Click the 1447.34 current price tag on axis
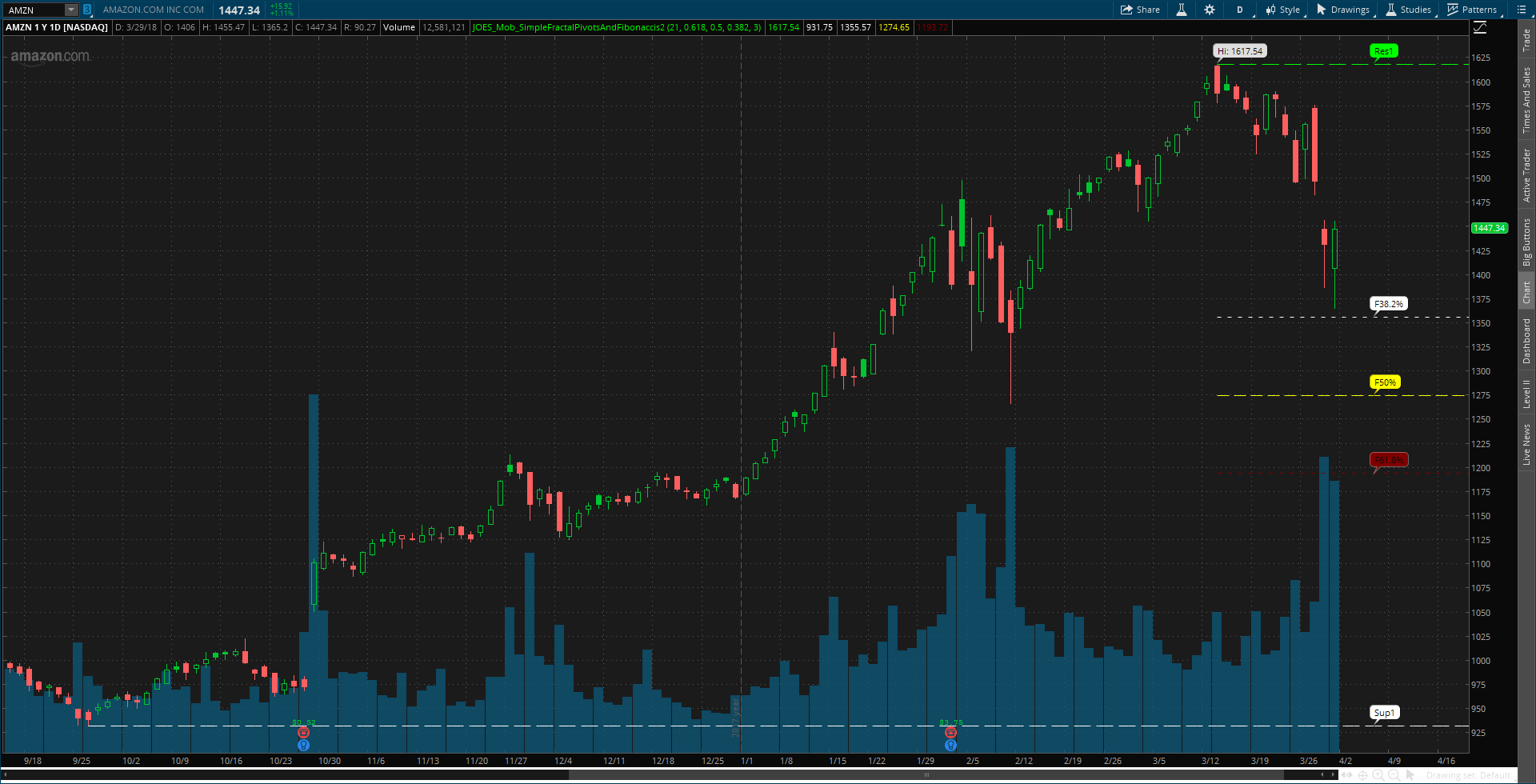 [x=1490, y=228]
